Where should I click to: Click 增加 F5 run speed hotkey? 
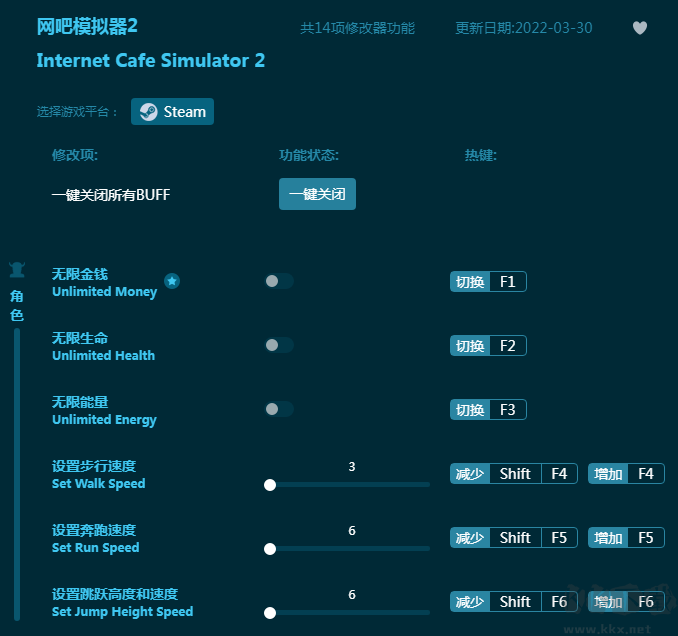pos(625,538)
